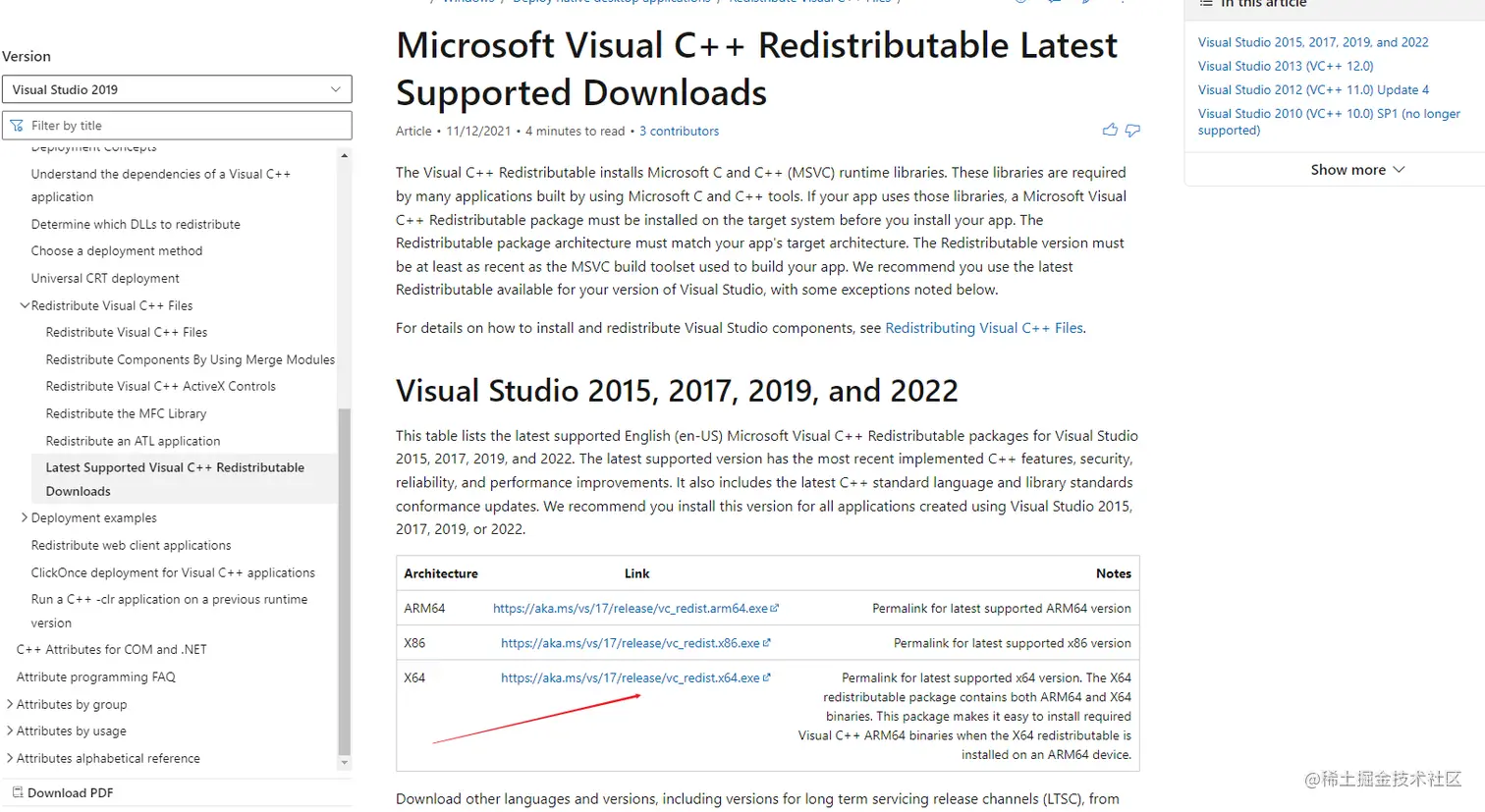Open Determine which DLLs to redistribute

click(x=136, y=224)
